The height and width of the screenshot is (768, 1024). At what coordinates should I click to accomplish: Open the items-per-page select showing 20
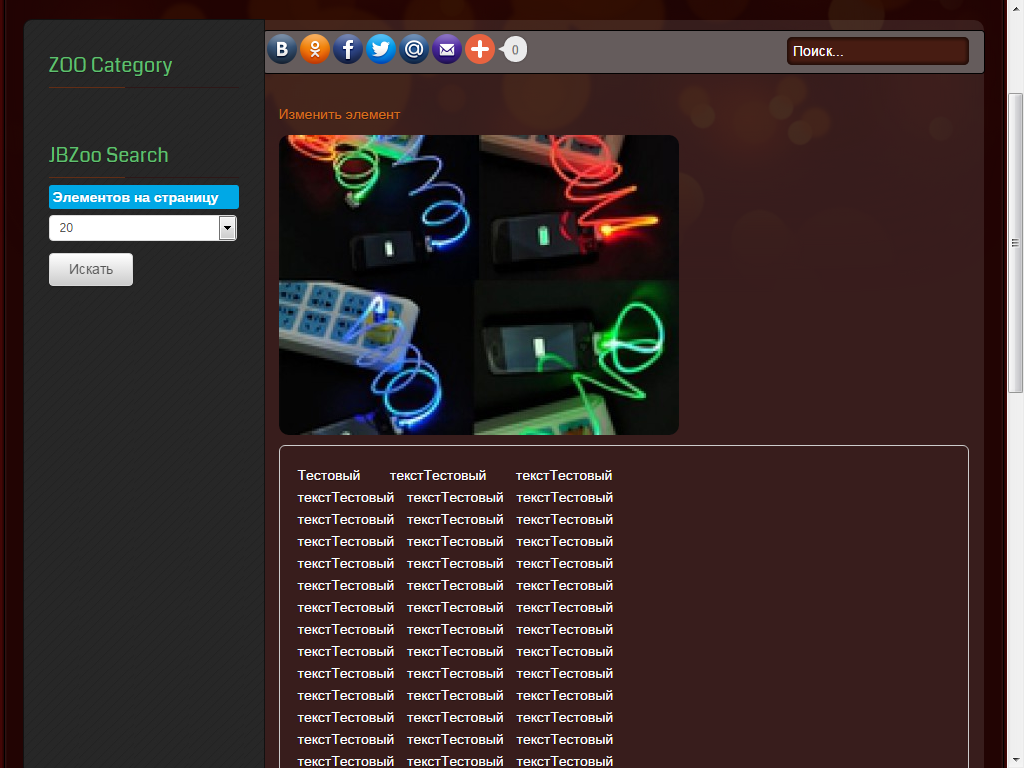click(x=133, y=228)
